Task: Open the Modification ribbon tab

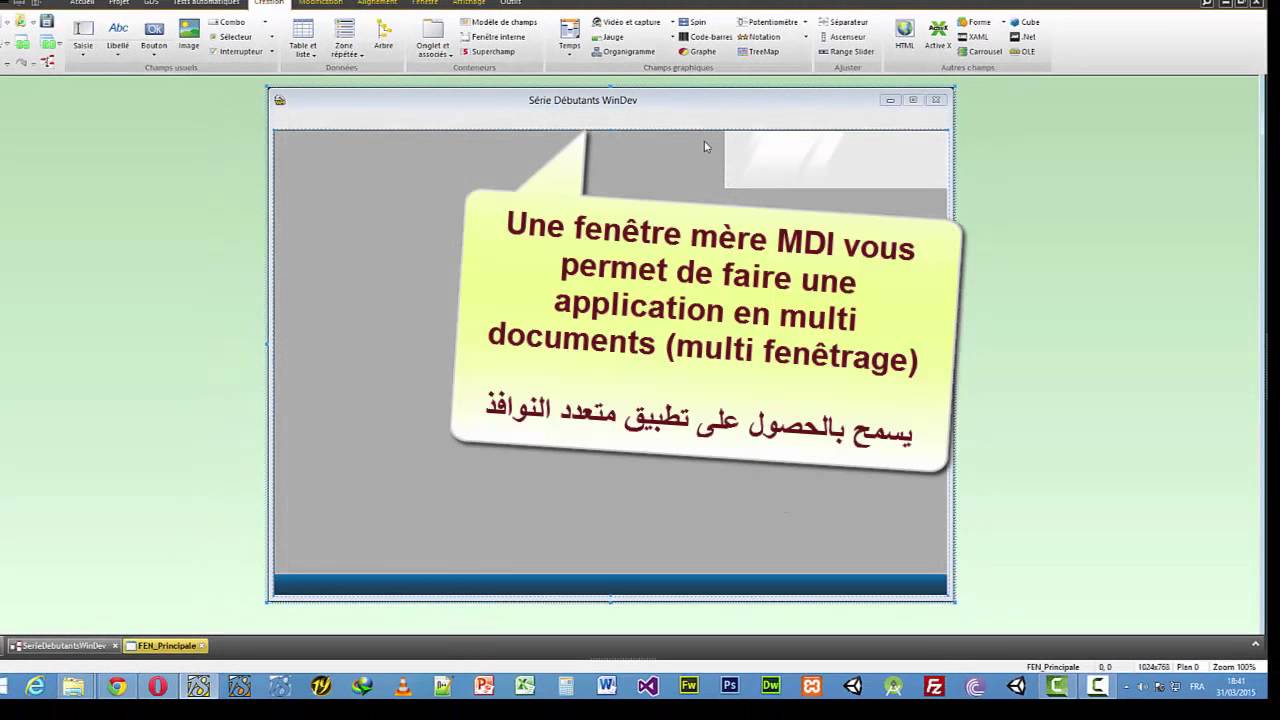Action: point(320,3)
